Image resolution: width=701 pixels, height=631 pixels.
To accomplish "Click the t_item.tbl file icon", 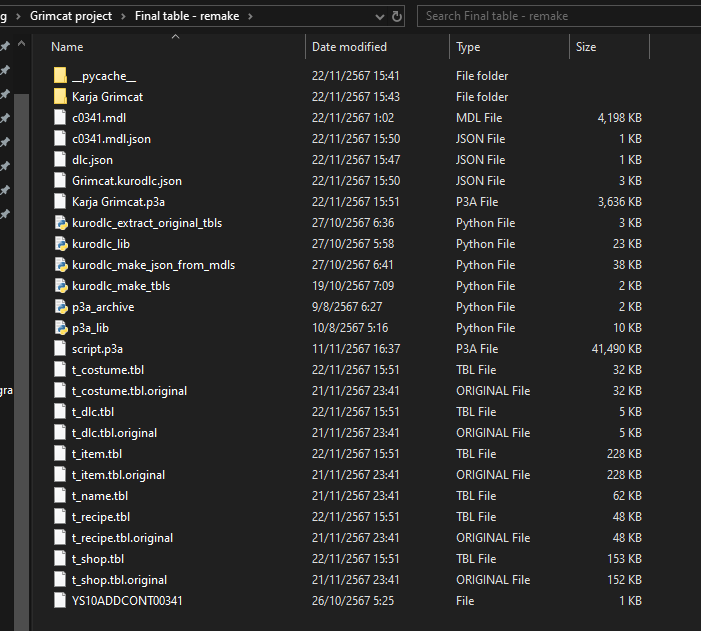I will [60, 454].
